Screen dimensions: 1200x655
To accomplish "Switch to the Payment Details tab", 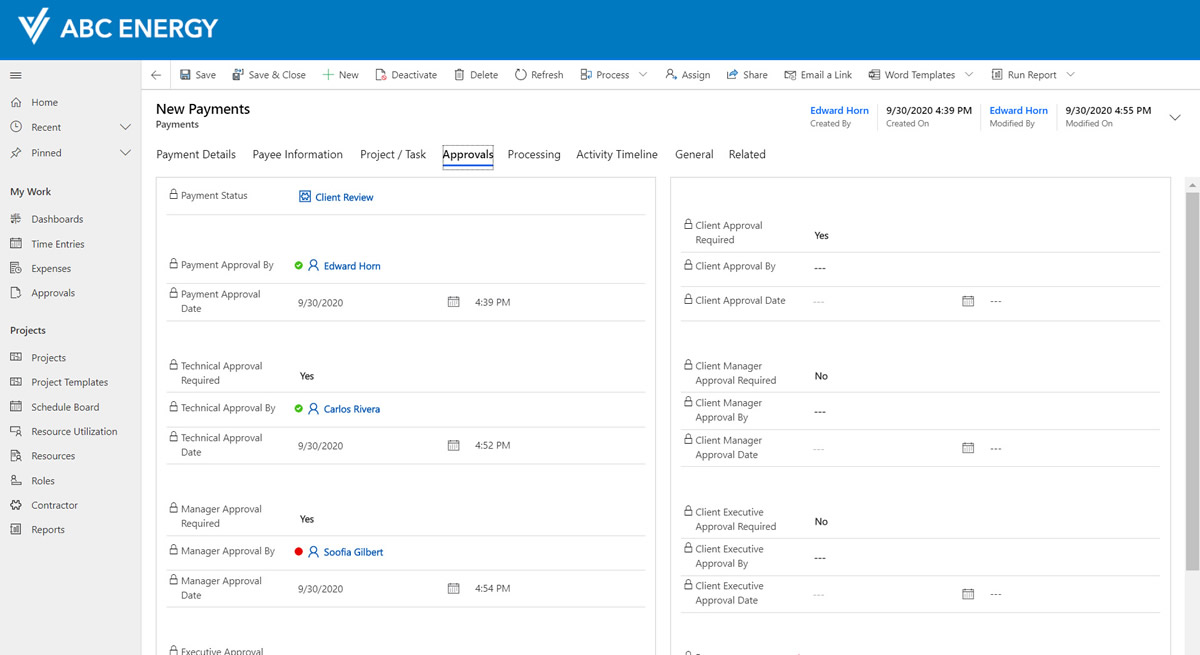I will [196, 154].
